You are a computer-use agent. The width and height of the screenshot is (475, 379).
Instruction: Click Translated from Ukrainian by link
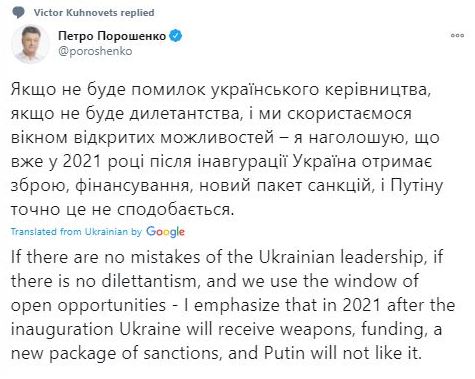pos(76,232)
